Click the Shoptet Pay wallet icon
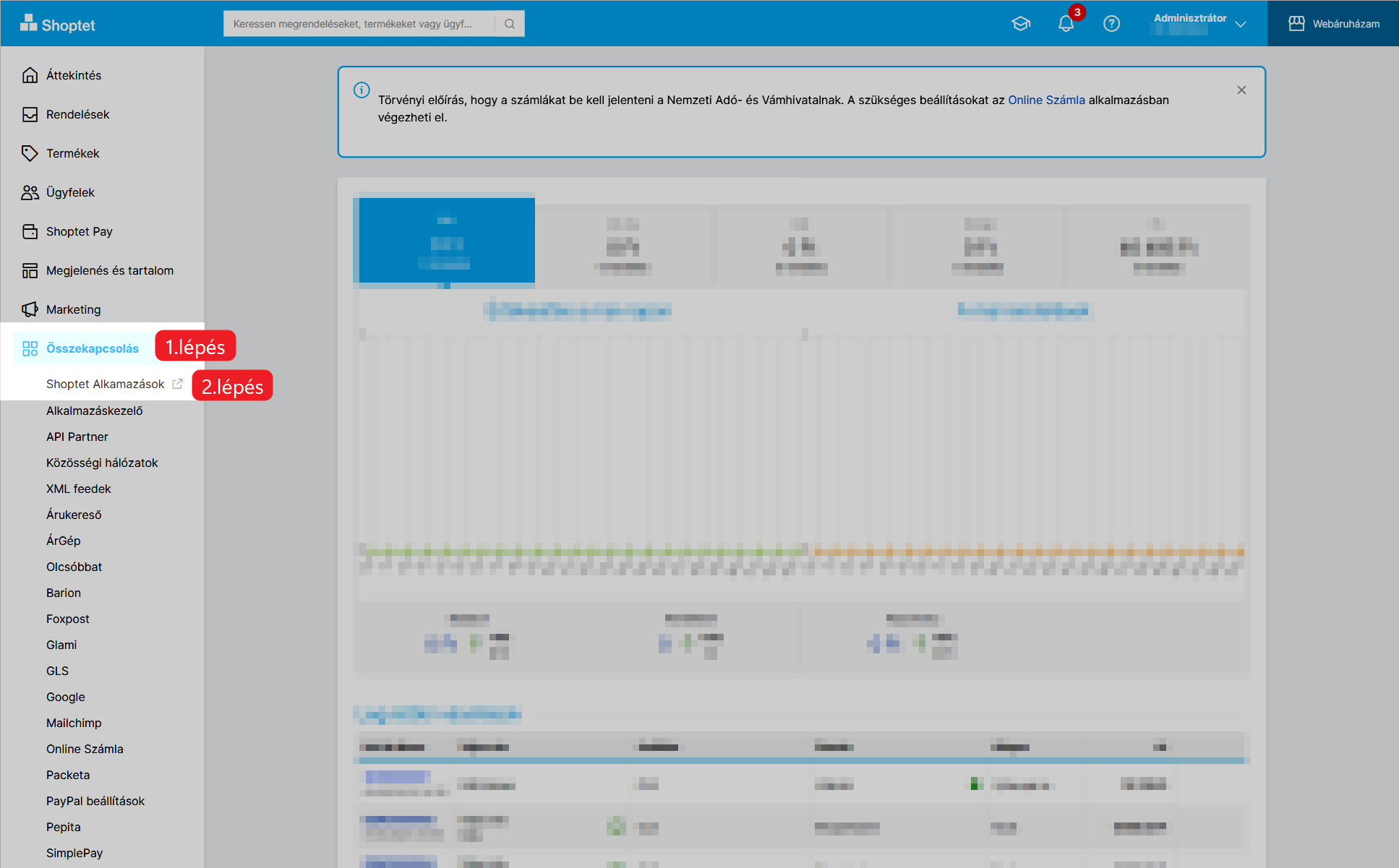 pos(30,231)
